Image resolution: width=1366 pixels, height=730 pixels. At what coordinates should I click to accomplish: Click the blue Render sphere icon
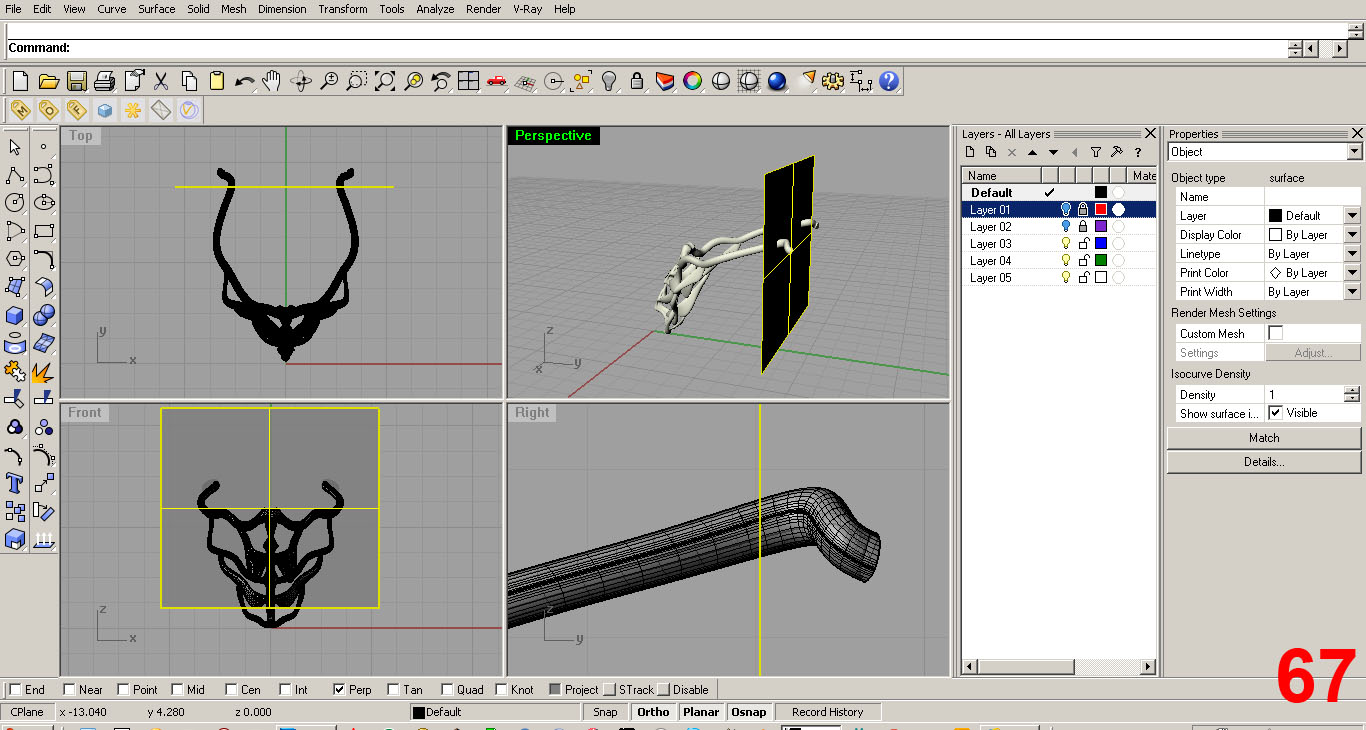tap(777, 81)
